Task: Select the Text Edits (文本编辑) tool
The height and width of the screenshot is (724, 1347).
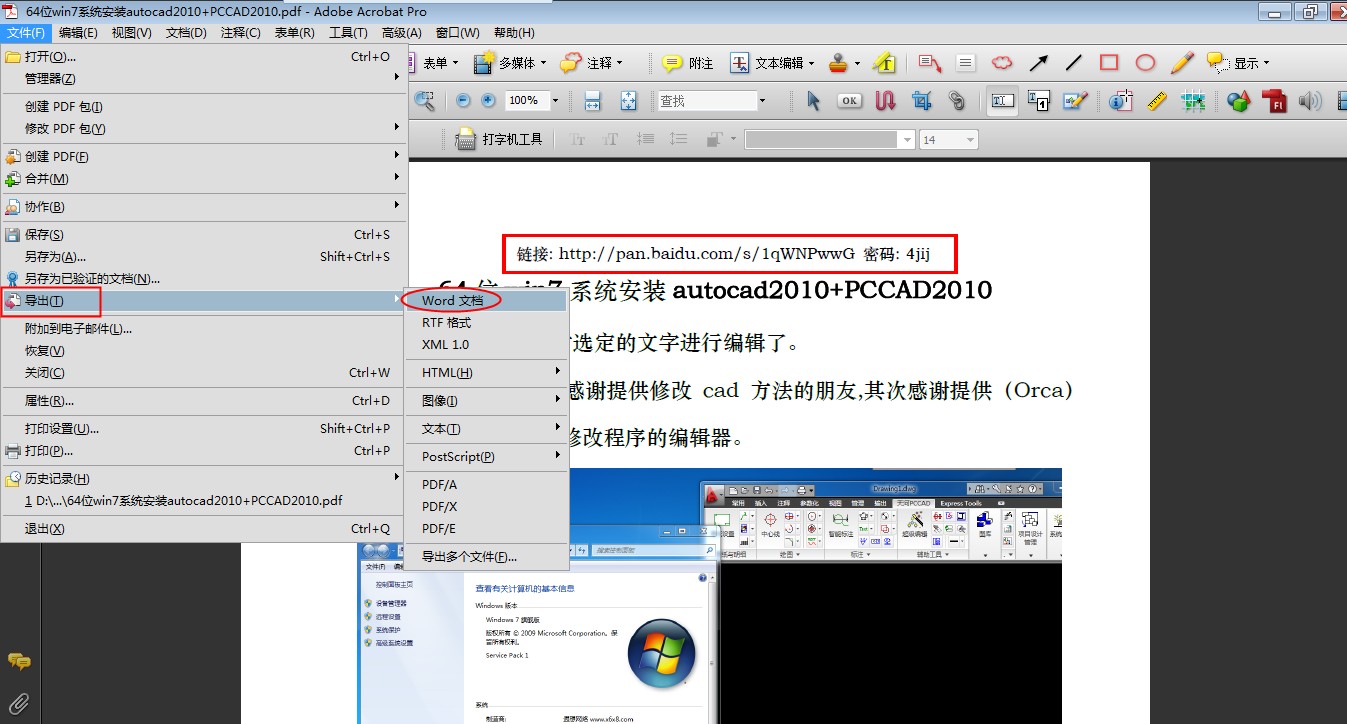Action: tap(773, 63)
